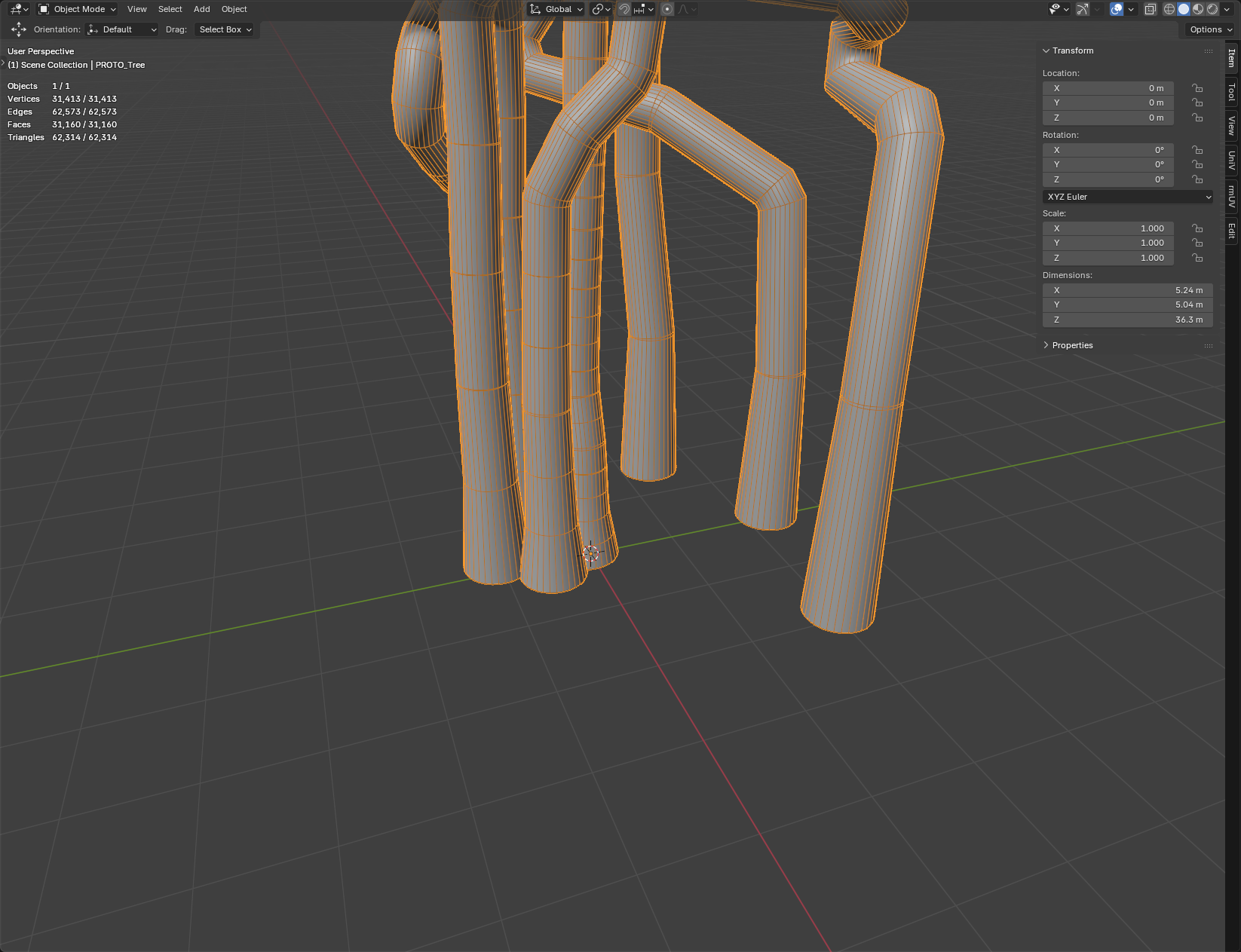Open the editor type menu icon

click(x=18, y=9)
